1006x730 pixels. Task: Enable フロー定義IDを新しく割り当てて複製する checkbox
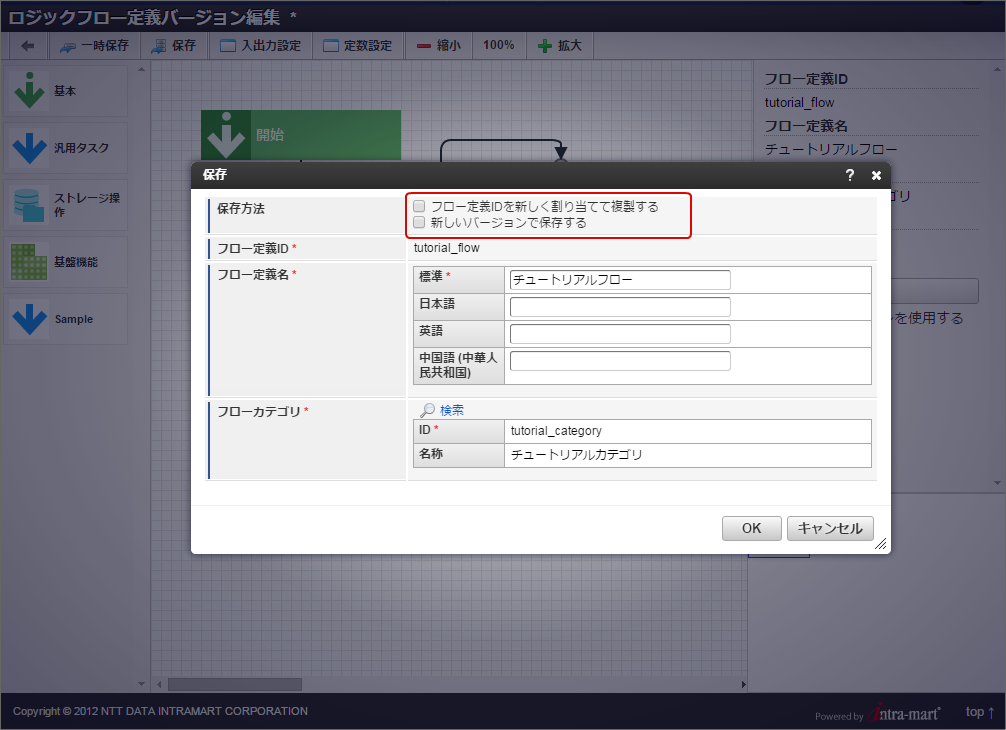(418, 206)
